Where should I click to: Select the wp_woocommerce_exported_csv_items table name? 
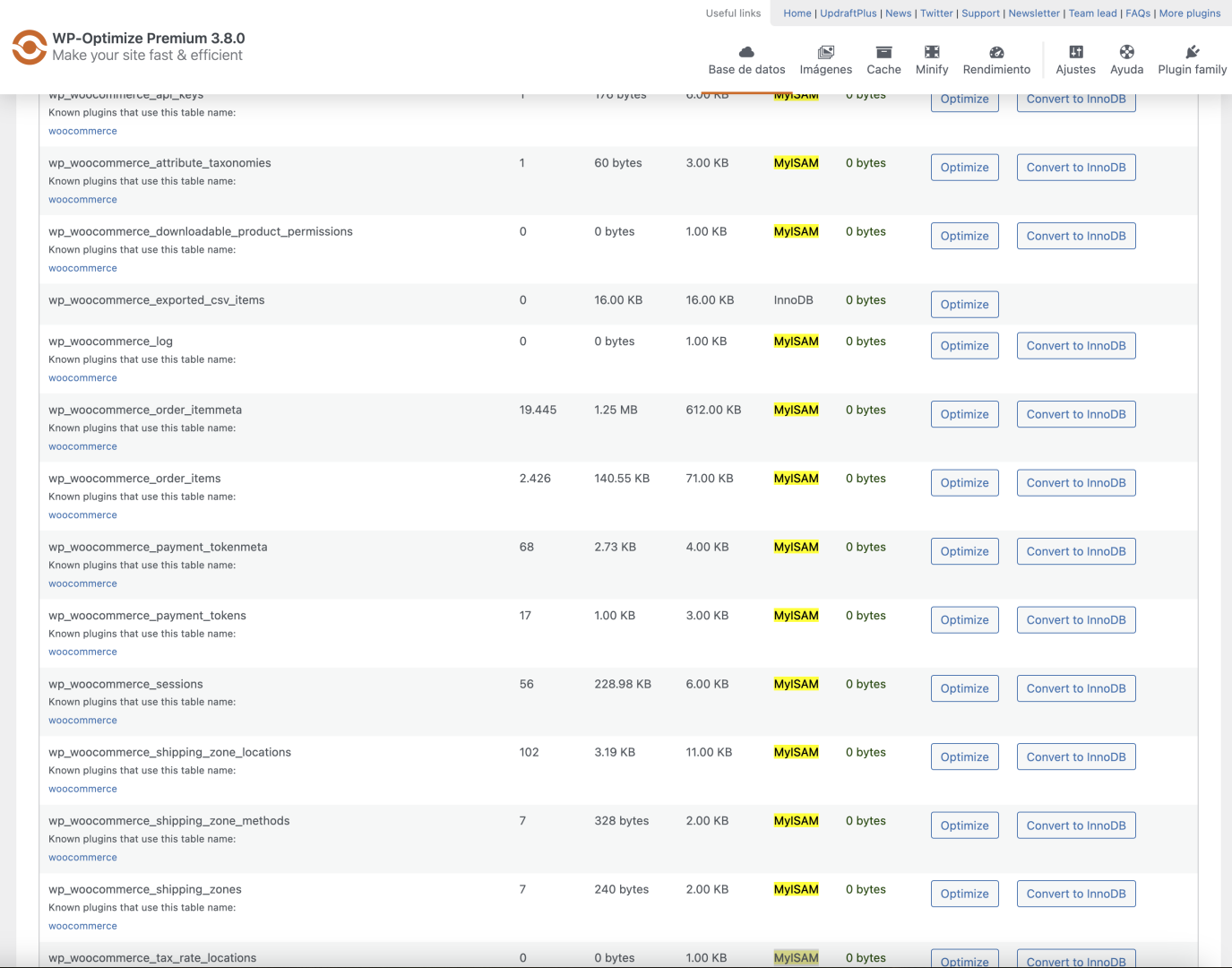point(157,300)
